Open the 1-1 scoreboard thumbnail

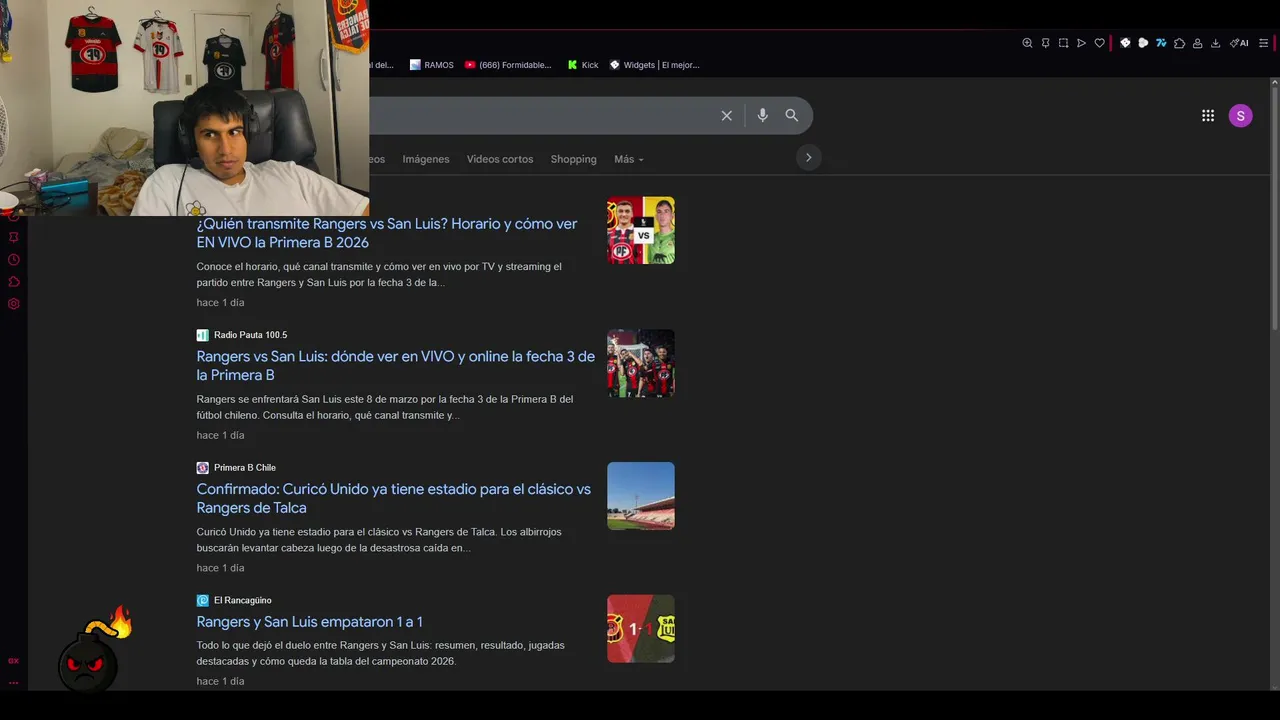click(x=641, y=629)
